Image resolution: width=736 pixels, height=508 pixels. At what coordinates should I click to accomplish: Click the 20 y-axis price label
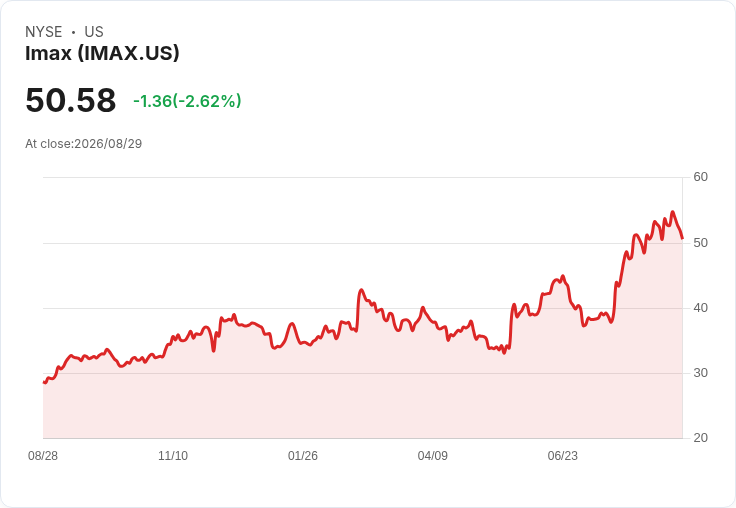[700, 438]
